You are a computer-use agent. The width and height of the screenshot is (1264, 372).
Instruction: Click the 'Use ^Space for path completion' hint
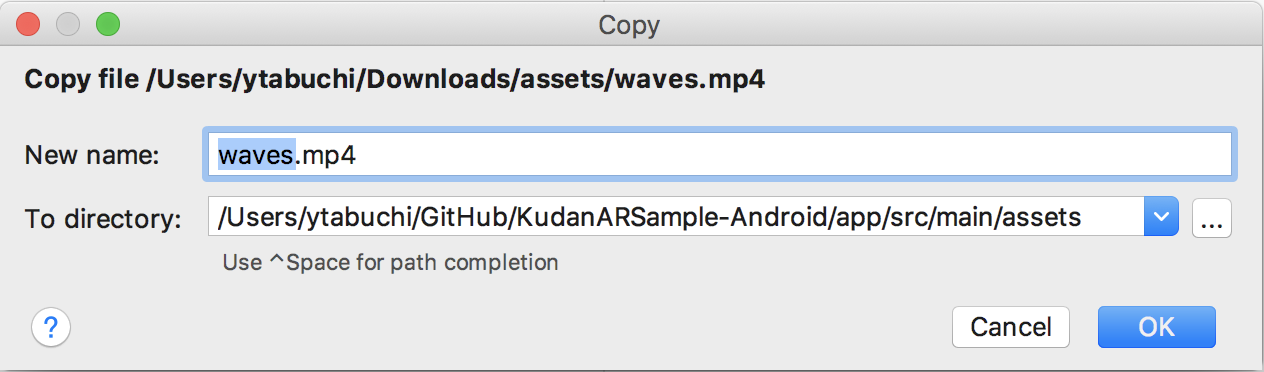(x=390, y=263)
